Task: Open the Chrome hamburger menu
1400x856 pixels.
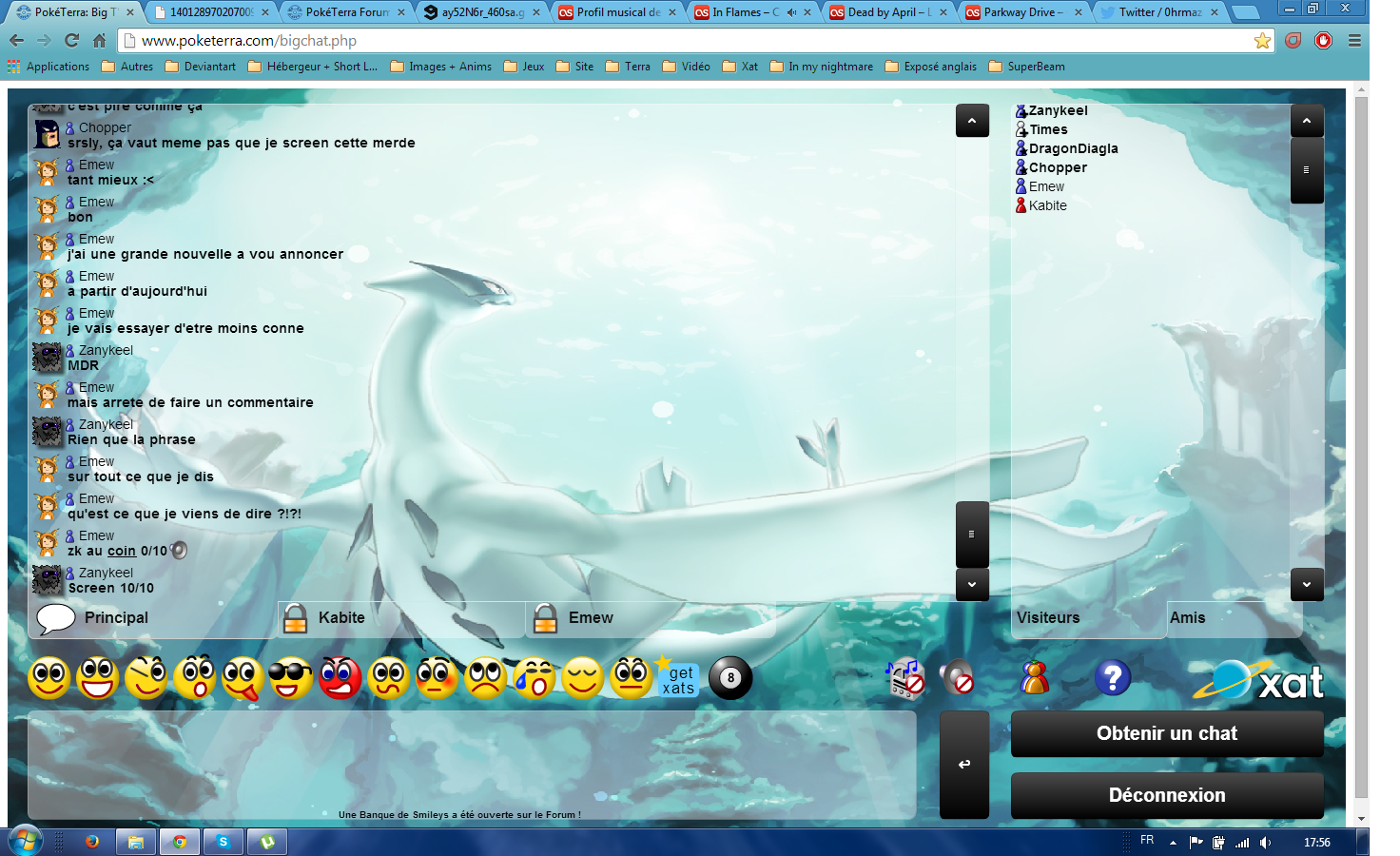Action: pyautogui.click(x=1354, y=41)
